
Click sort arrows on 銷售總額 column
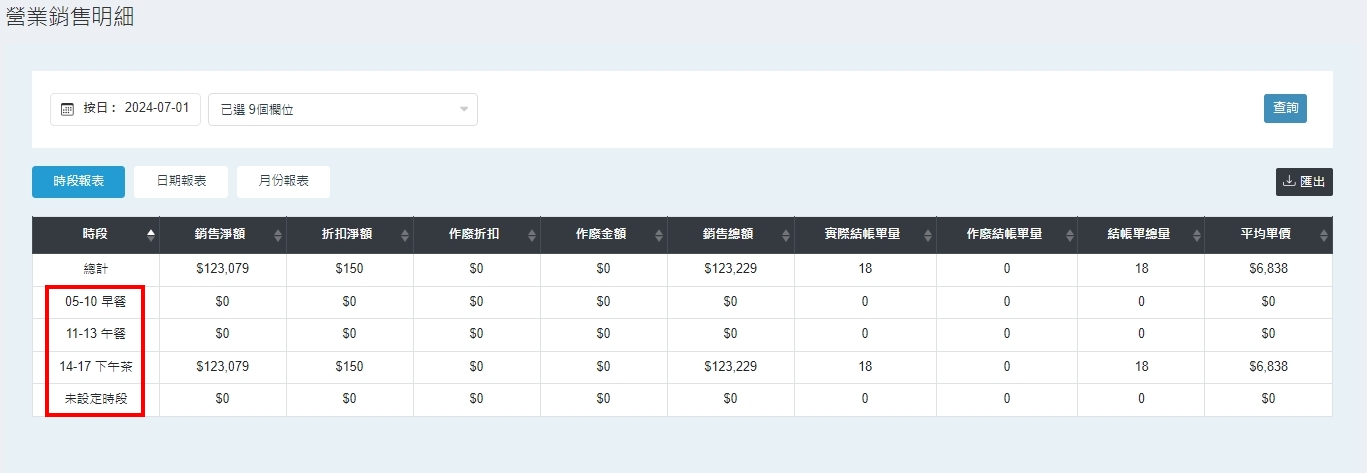pyautogui.click(x=786, y=235)
